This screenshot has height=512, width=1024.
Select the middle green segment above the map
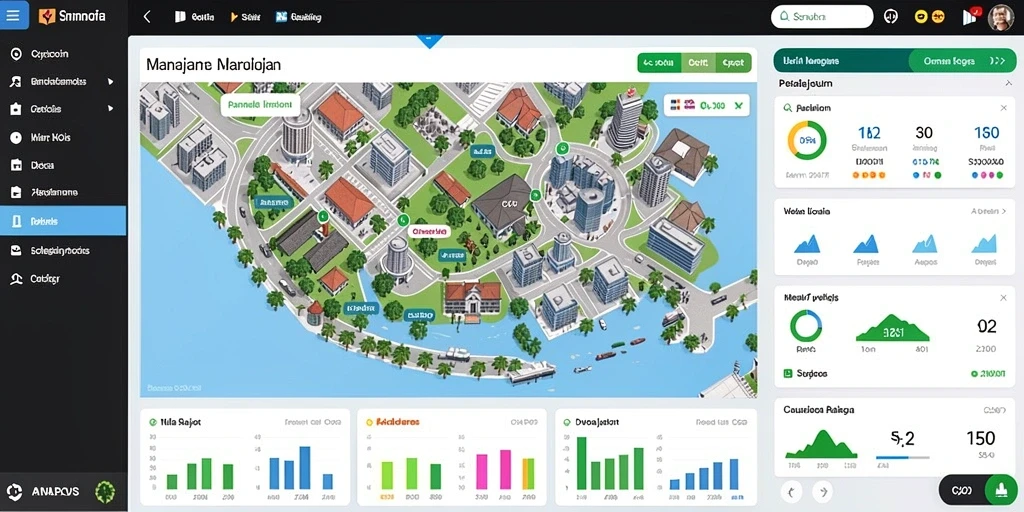point(698,63)
